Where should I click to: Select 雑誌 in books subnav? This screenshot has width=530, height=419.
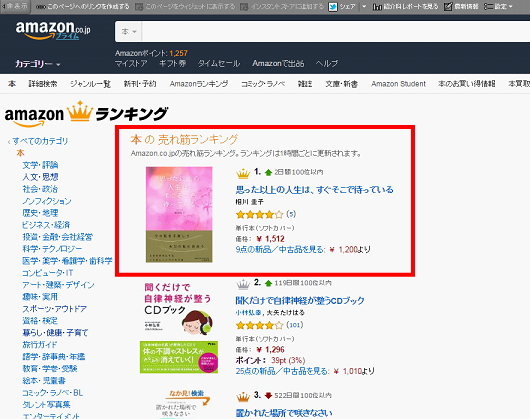tap(305, 84)
